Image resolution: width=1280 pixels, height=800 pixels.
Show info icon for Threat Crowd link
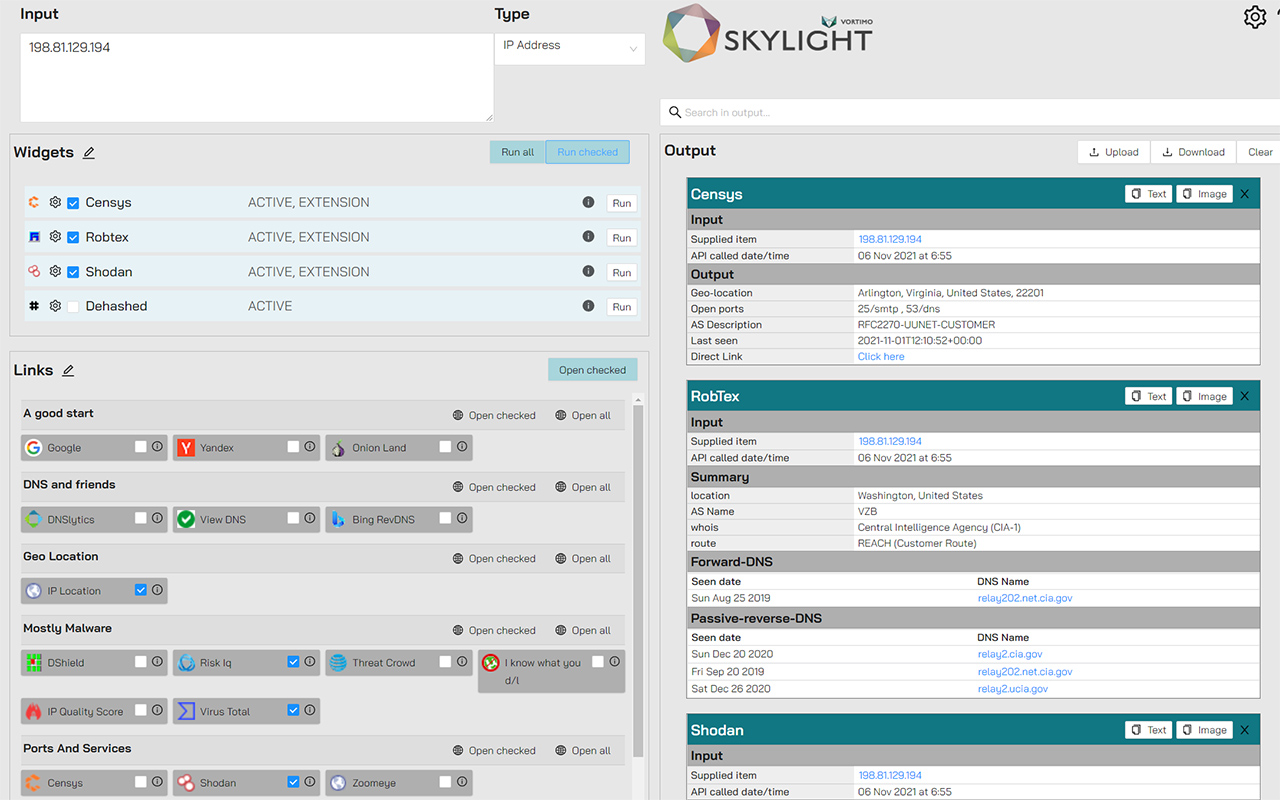(462, 662)
